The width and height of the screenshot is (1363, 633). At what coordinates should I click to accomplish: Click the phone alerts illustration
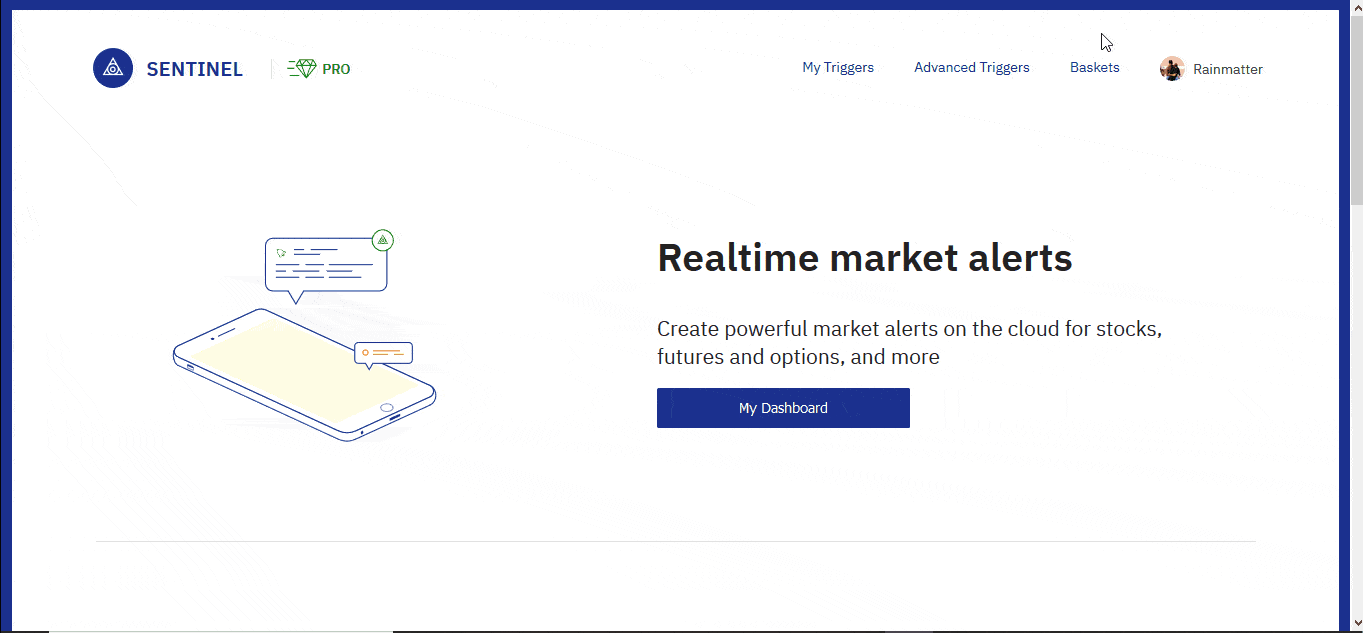[304, 336]
